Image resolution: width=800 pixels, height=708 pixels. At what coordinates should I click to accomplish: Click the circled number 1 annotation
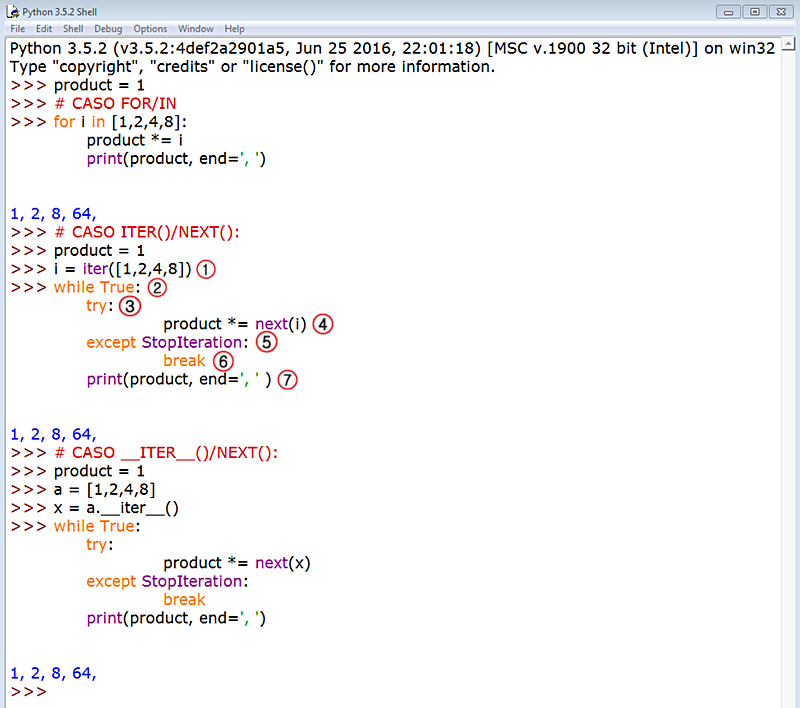coord(206,269)
